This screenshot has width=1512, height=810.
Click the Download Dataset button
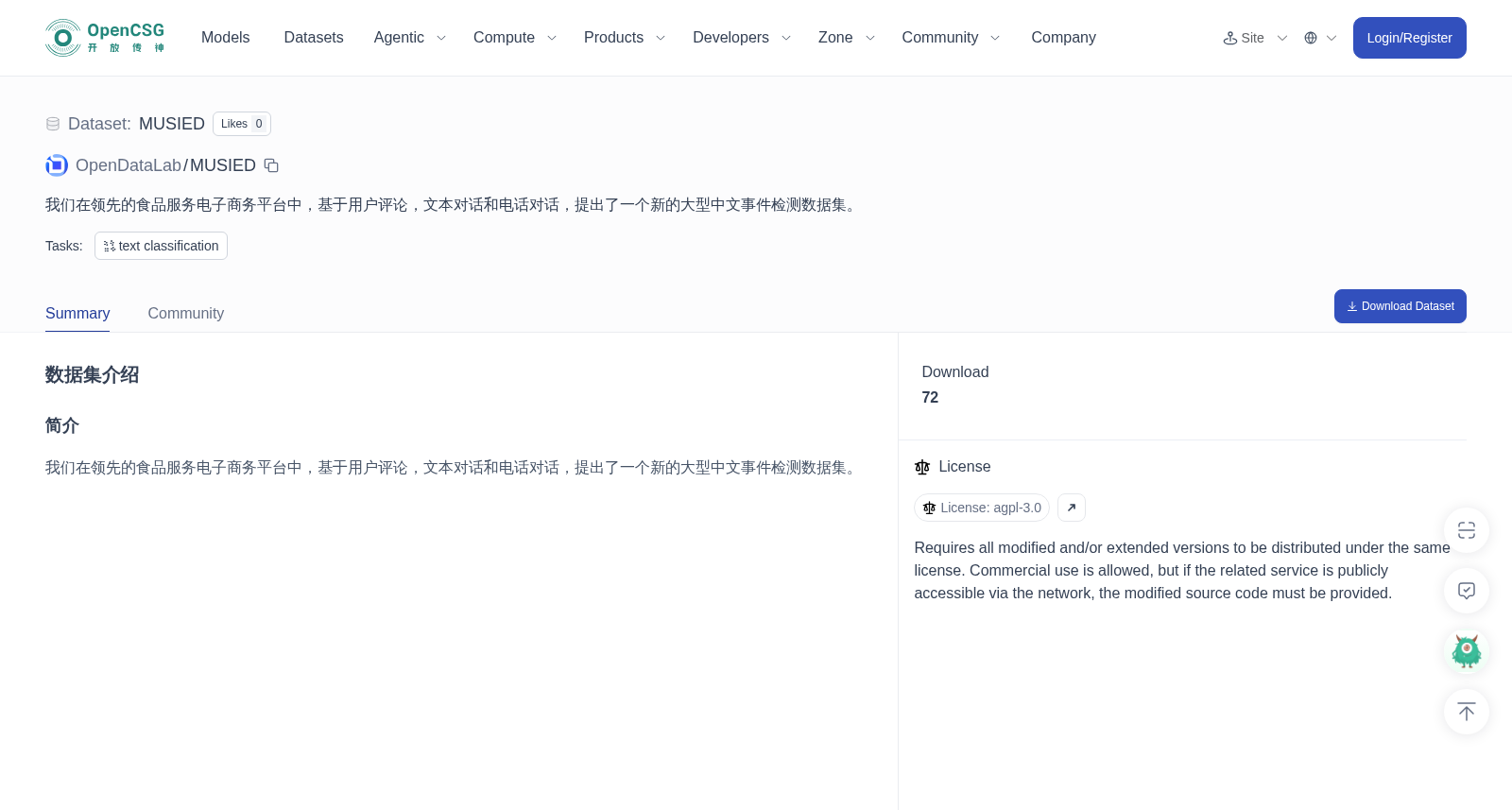(x=1400, y=306)
